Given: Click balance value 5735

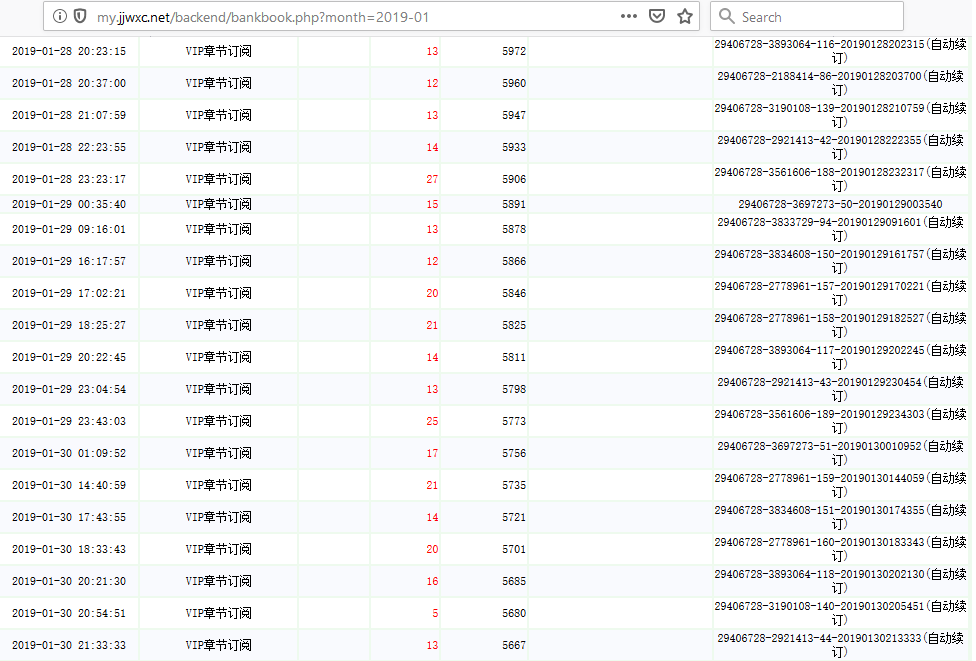Looking at the screenshot, I should (514, 485).
